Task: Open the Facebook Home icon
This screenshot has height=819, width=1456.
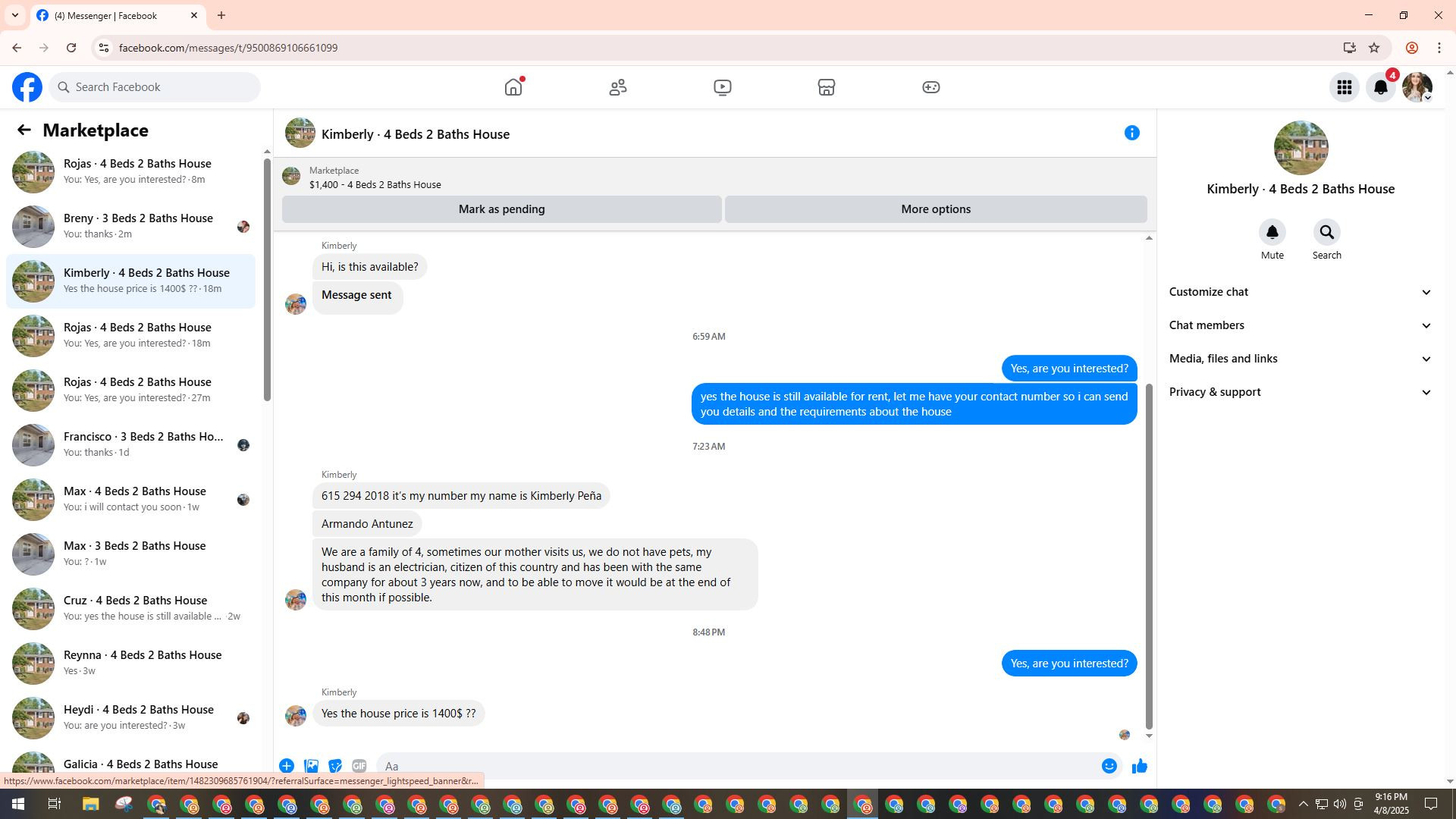Action: [513, 87]
